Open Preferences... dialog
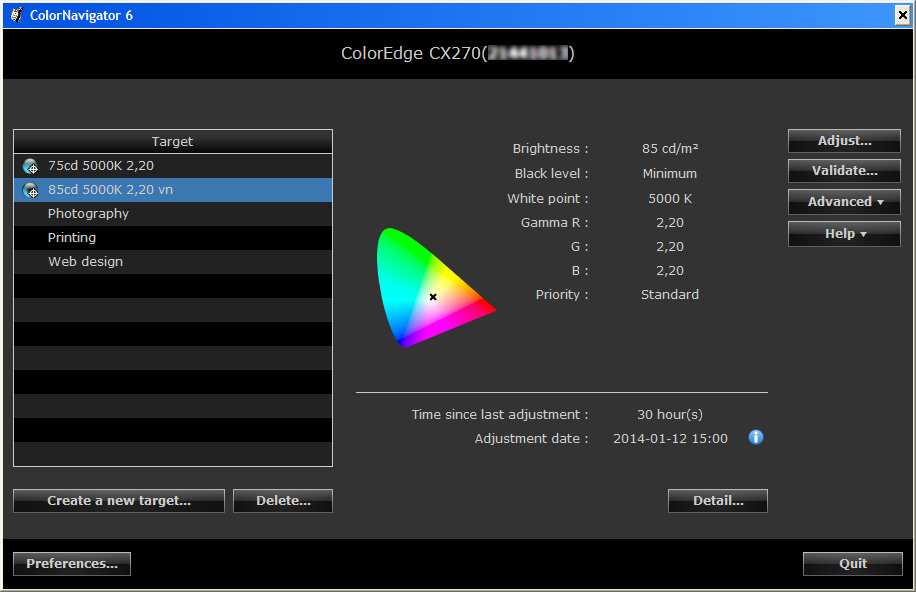 (x=72, y=564)
